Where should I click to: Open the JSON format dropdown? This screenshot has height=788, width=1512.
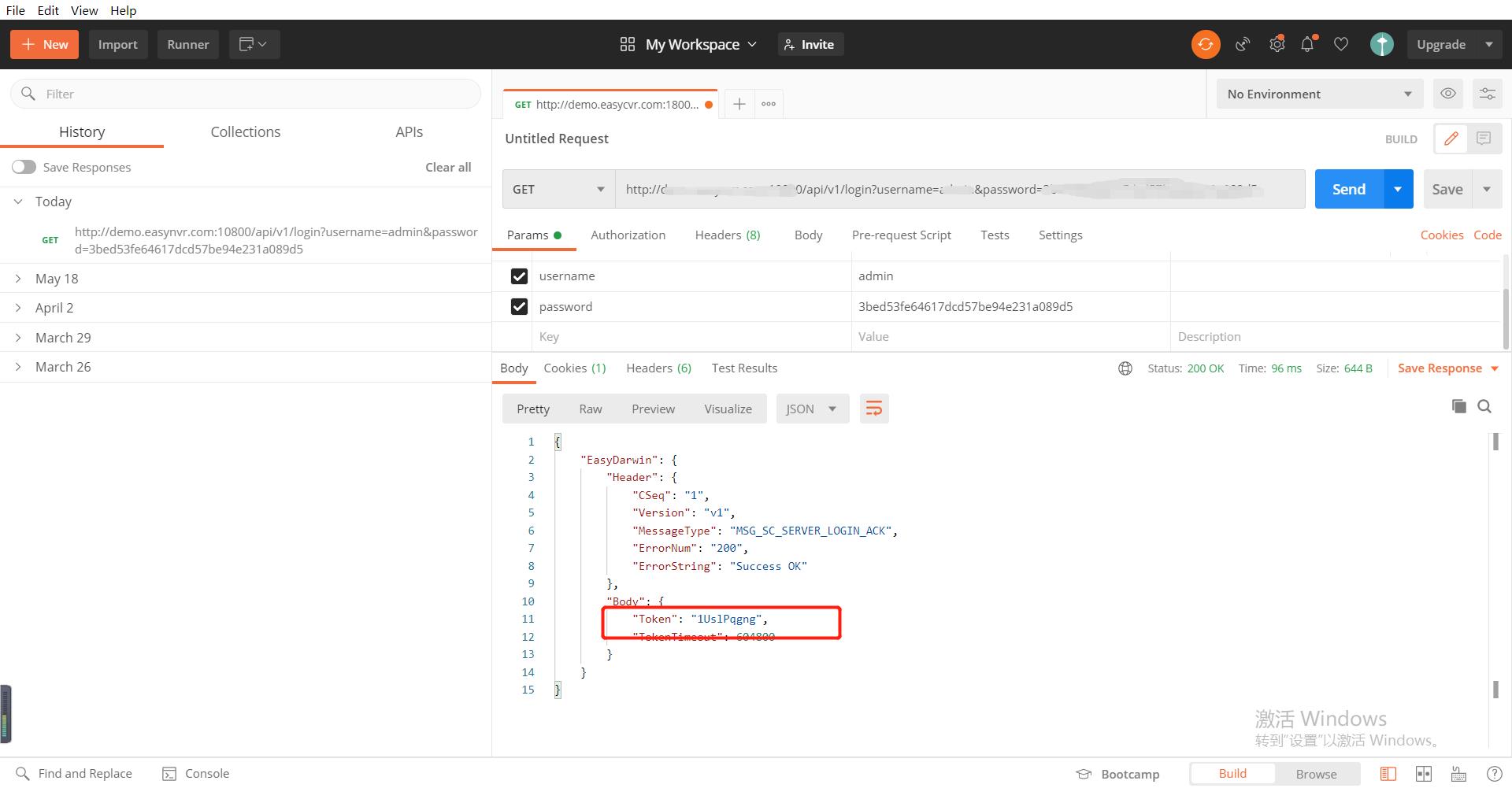[812, 409]
